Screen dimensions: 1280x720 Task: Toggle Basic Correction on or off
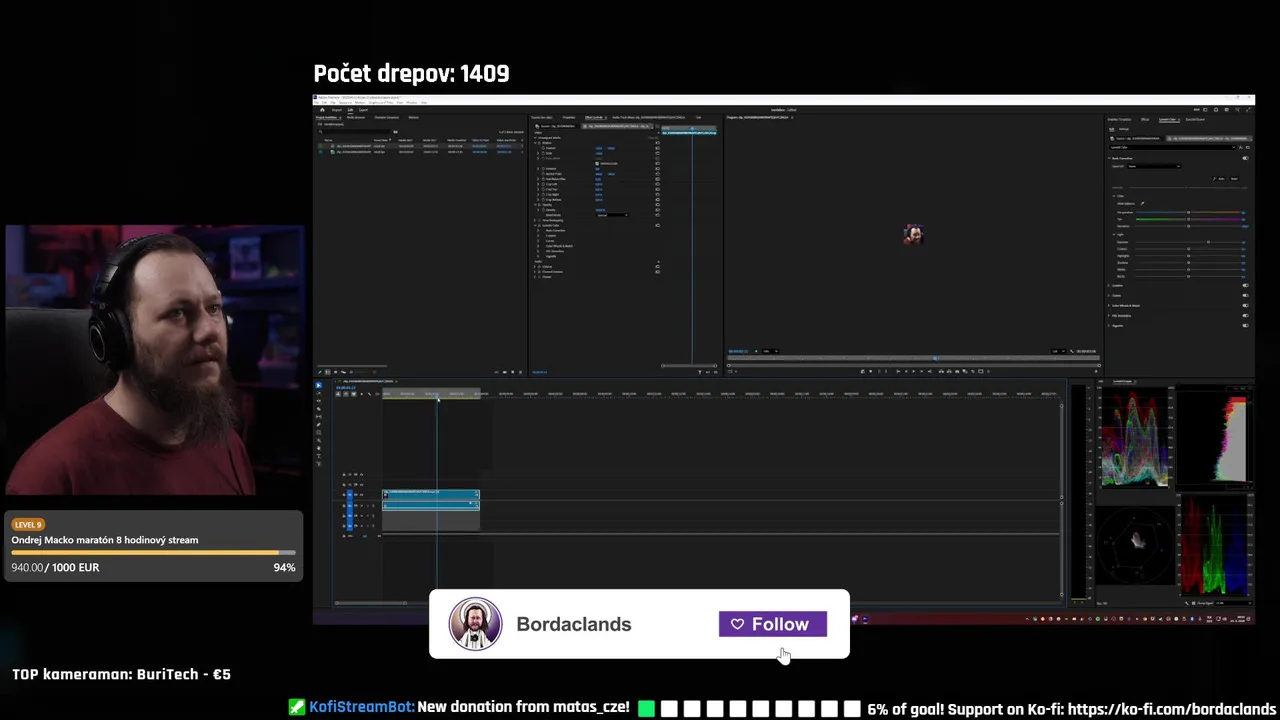pos(1245,158)
